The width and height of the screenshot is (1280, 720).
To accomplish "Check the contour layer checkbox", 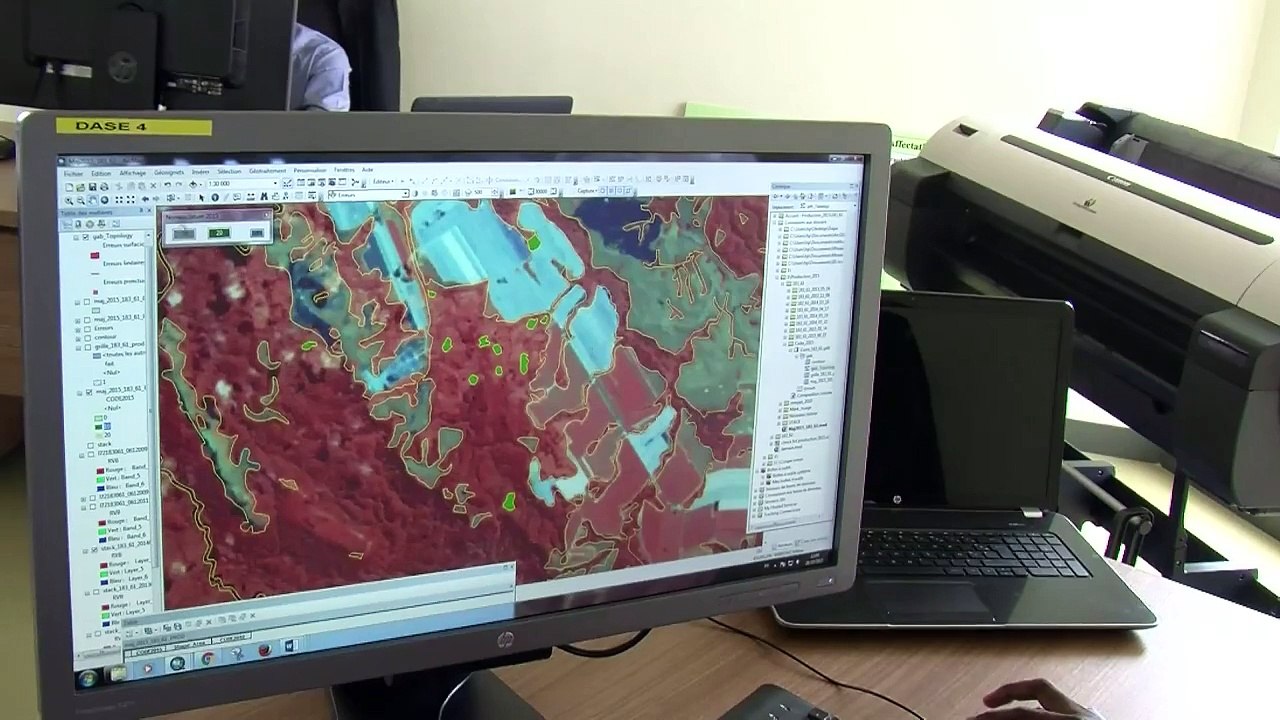I will pos(87,338).
